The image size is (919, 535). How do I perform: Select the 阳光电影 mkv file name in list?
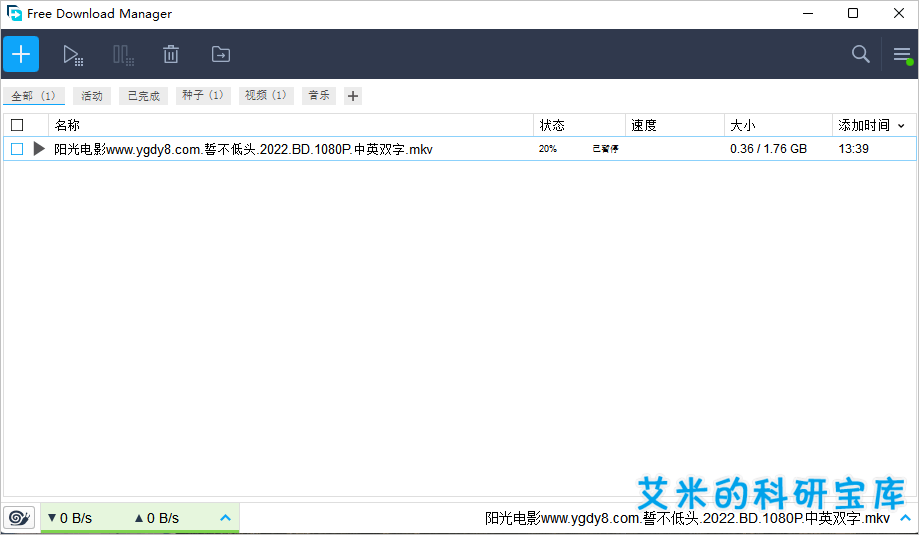pyautogui.click(x=243, y=149)
